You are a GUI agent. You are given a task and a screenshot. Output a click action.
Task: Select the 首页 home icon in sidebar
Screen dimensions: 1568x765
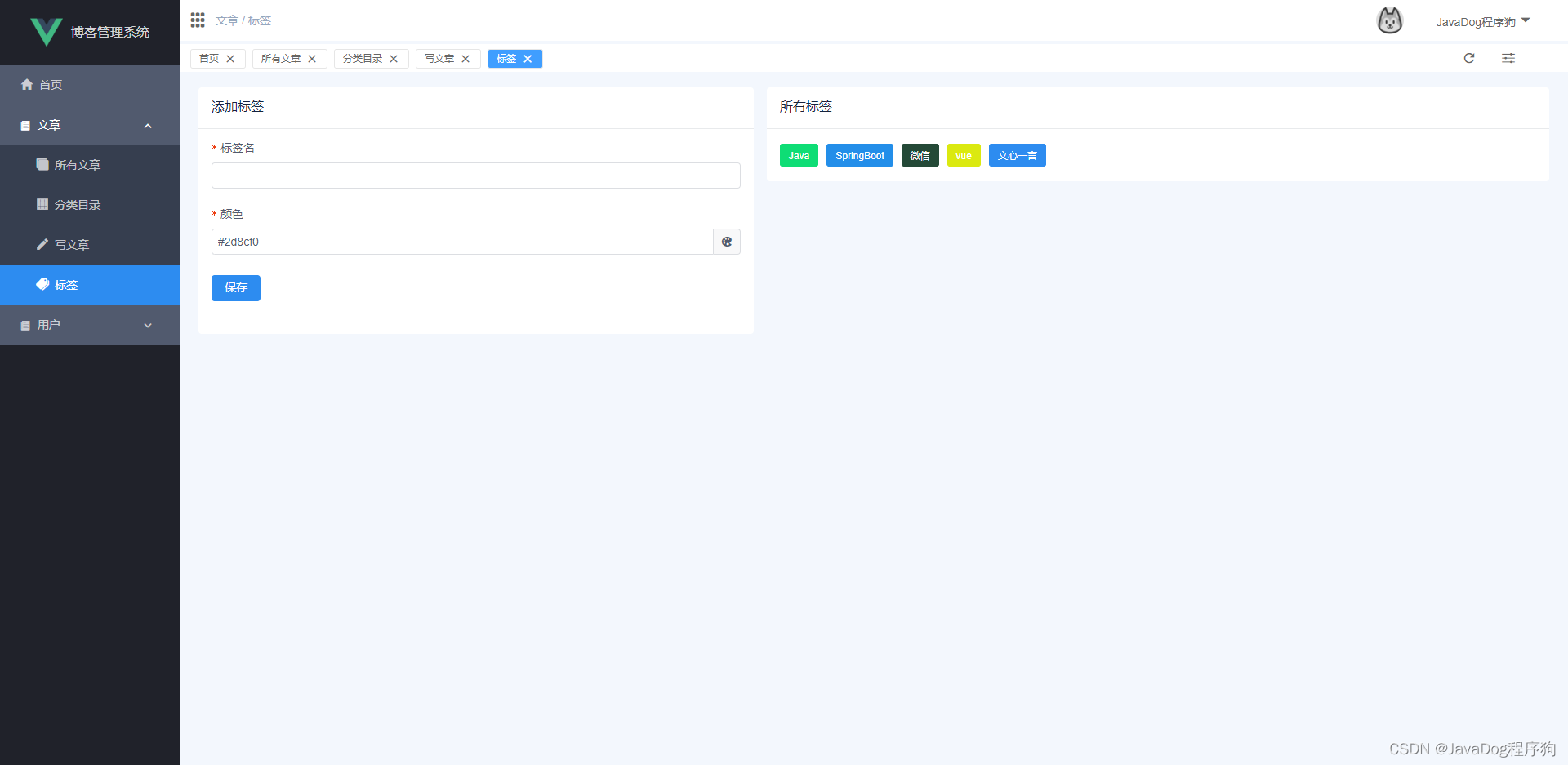click(x=27, y=84)
